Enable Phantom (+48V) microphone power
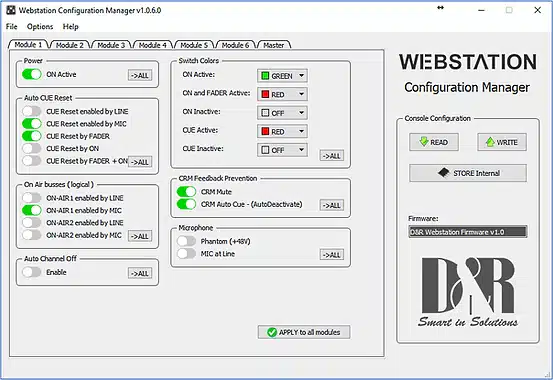 click(186, 241)
